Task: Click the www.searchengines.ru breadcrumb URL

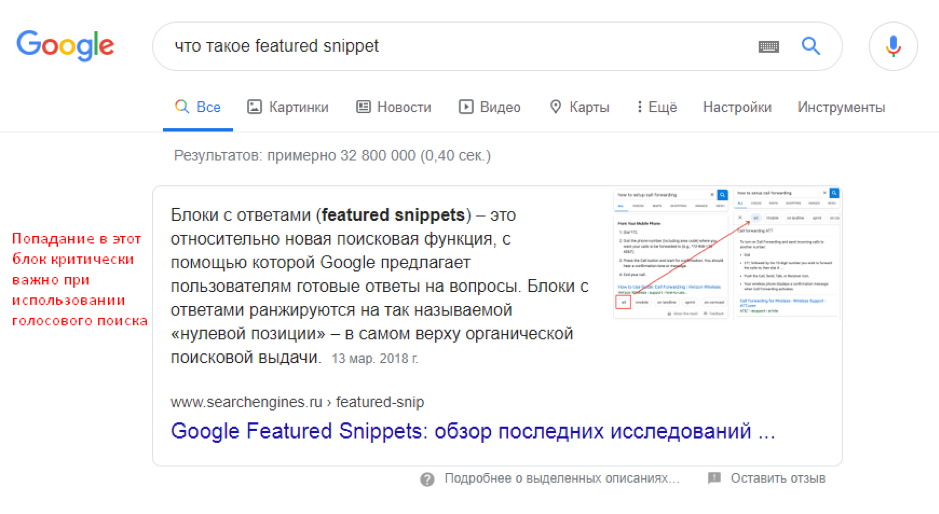Action: tap(297, 402)
